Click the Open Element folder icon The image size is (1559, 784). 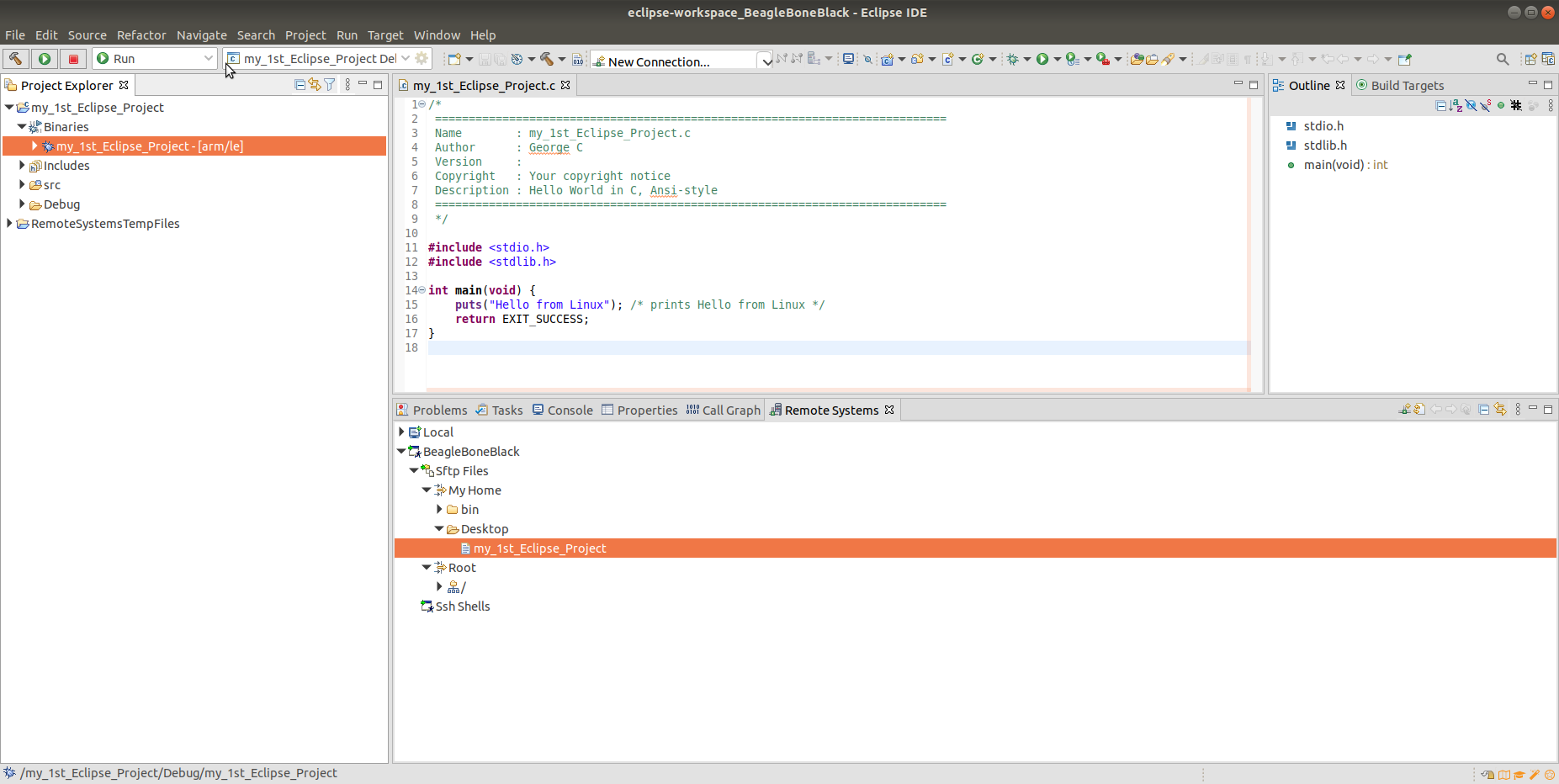[1137, 59]
